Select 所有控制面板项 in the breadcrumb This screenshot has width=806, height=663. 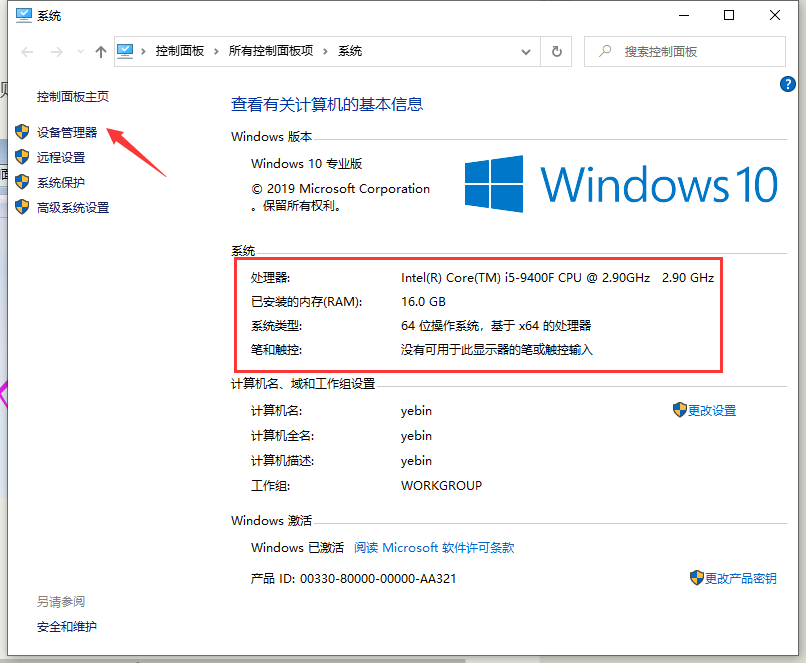[270, 51]
